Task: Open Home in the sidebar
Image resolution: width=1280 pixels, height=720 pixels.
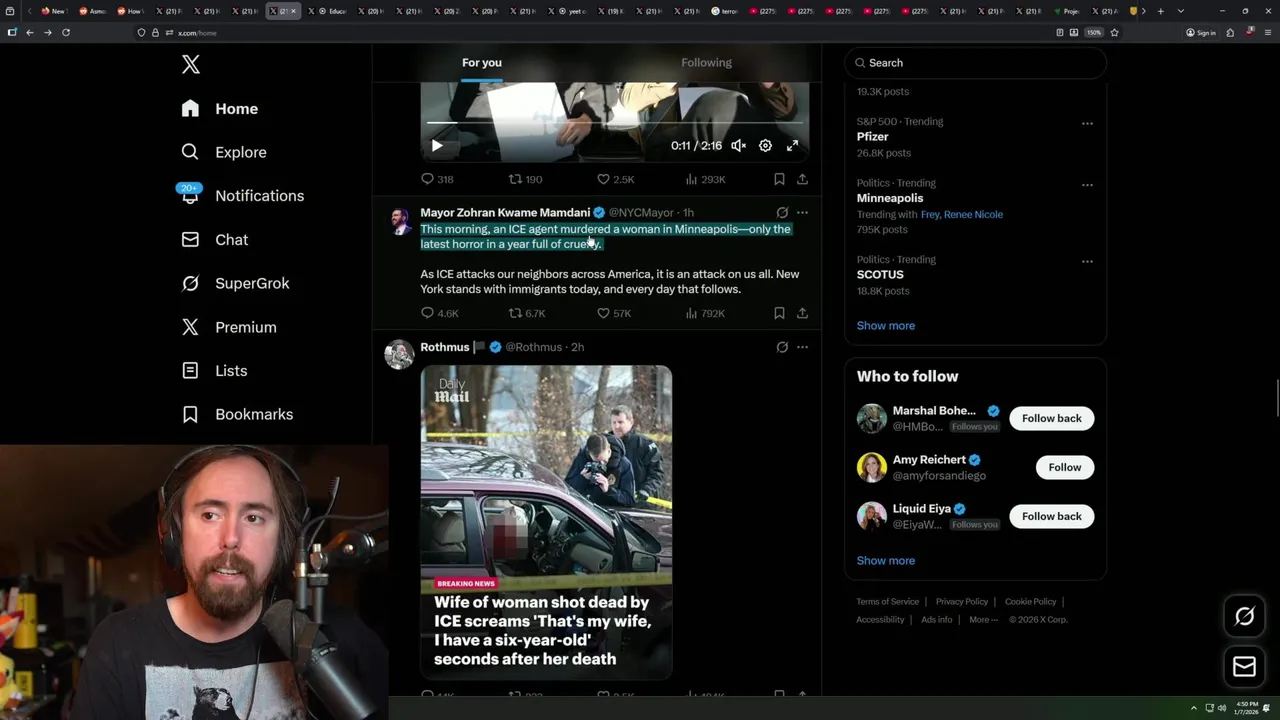Action: pyautogui.click(x=220, y=109)
